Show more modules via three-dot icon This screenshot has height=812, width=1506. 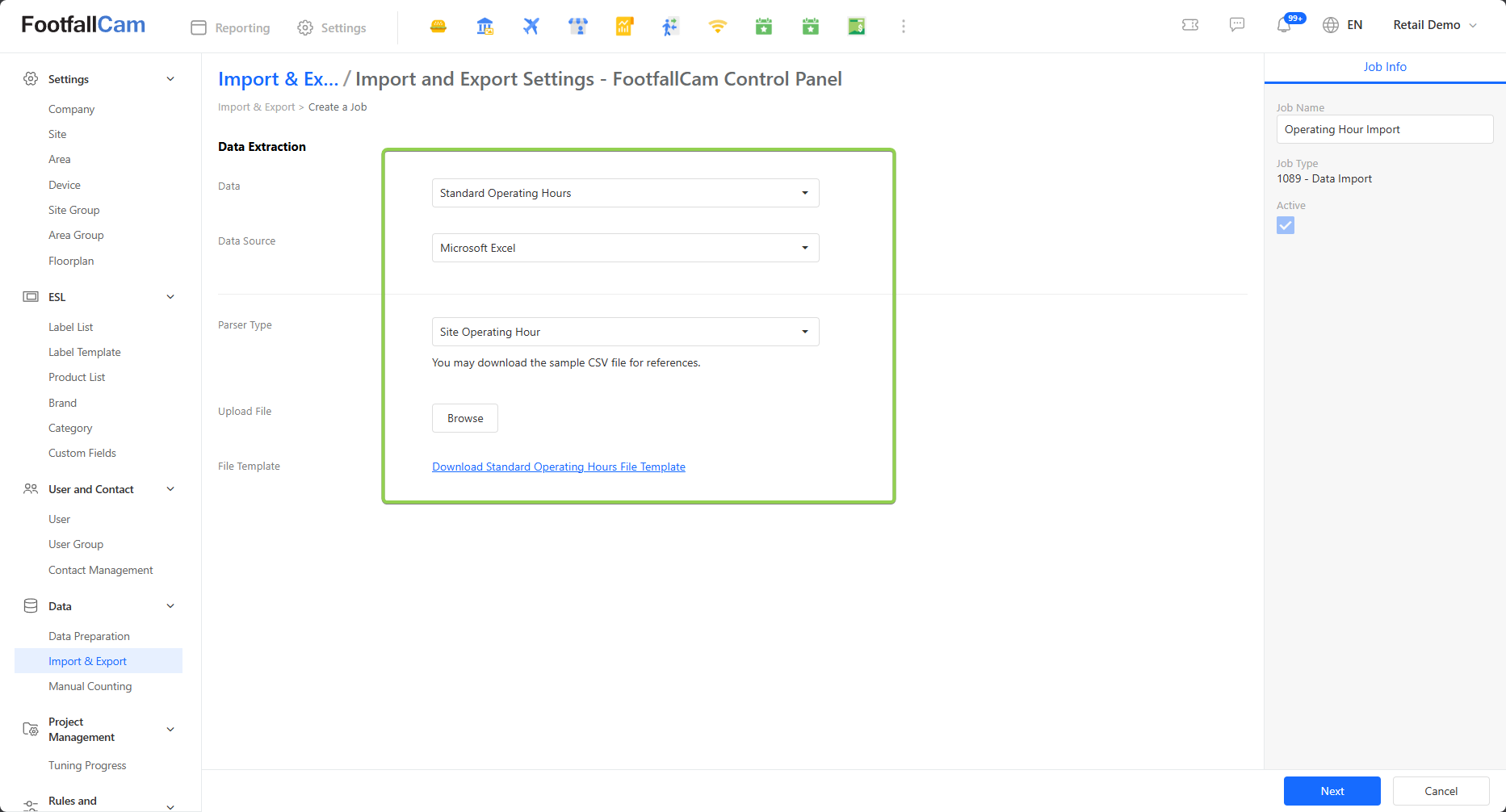click(904, 27)
